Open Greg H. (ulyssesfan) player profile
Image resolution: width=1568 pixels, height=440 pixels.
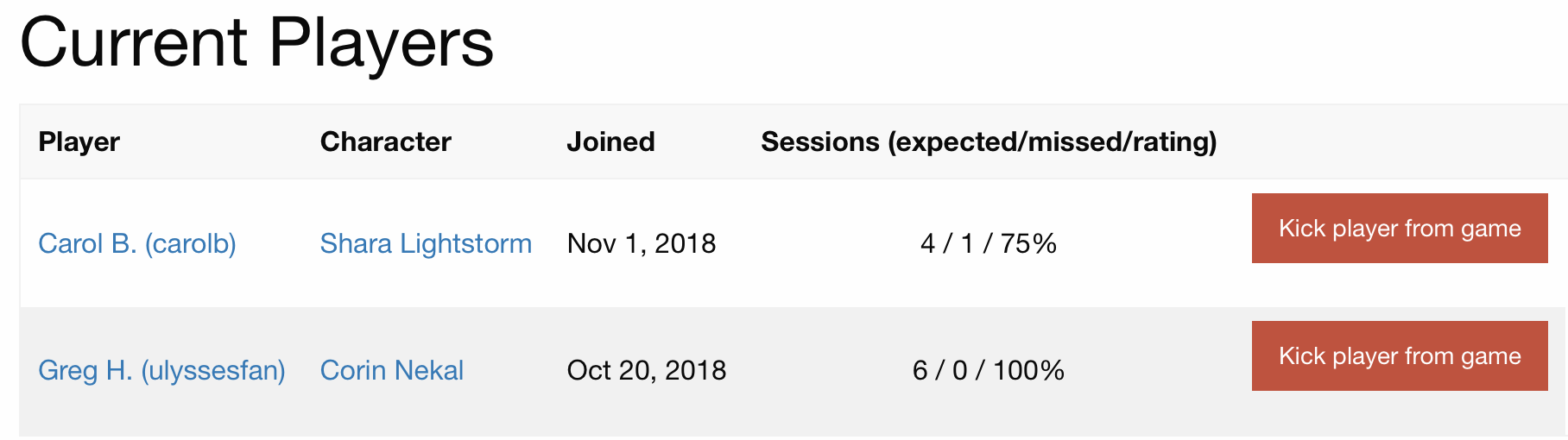click(x=162, y=370)
